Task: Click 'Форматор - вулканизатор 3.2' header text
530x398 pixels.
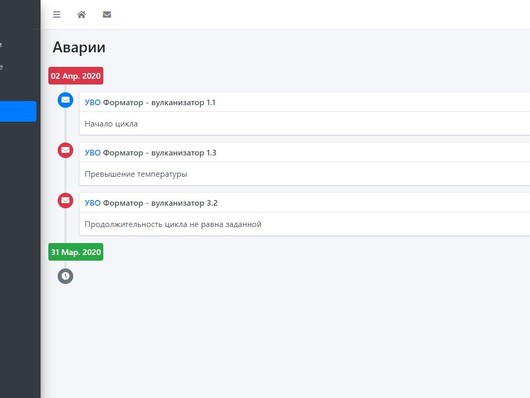Action: [160, 203]
